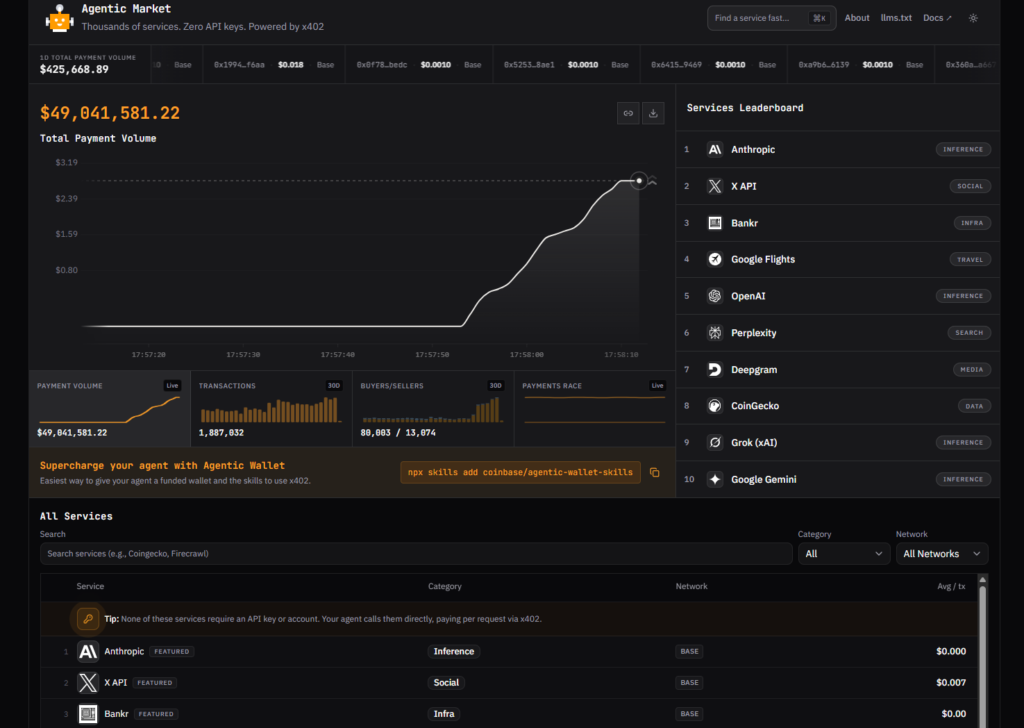Copy the chart link using the link icon
Screen dimensions: 1024x728
628,113
